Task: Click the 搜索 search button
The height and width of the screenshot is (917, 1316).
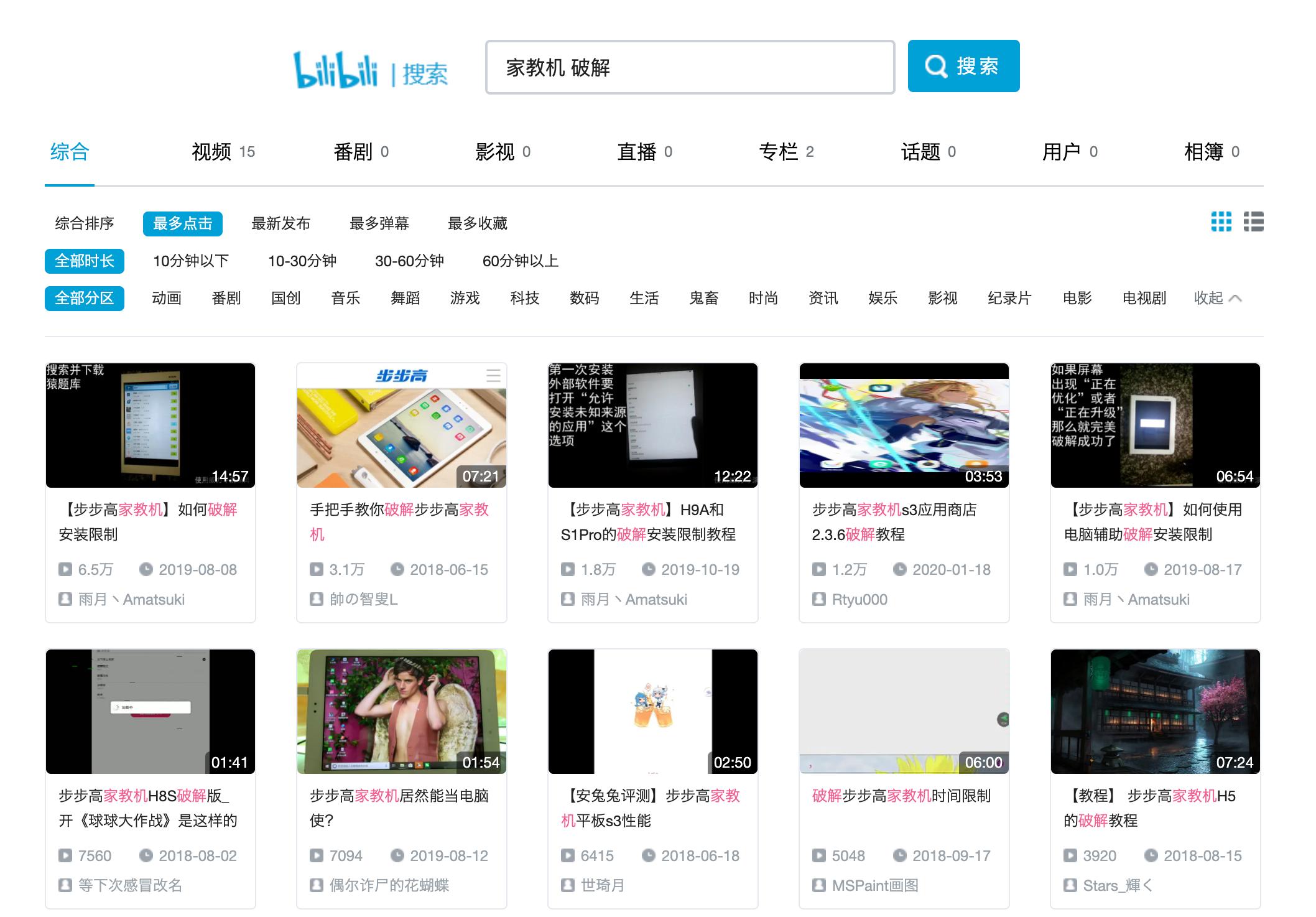Action: coord(963,66)
